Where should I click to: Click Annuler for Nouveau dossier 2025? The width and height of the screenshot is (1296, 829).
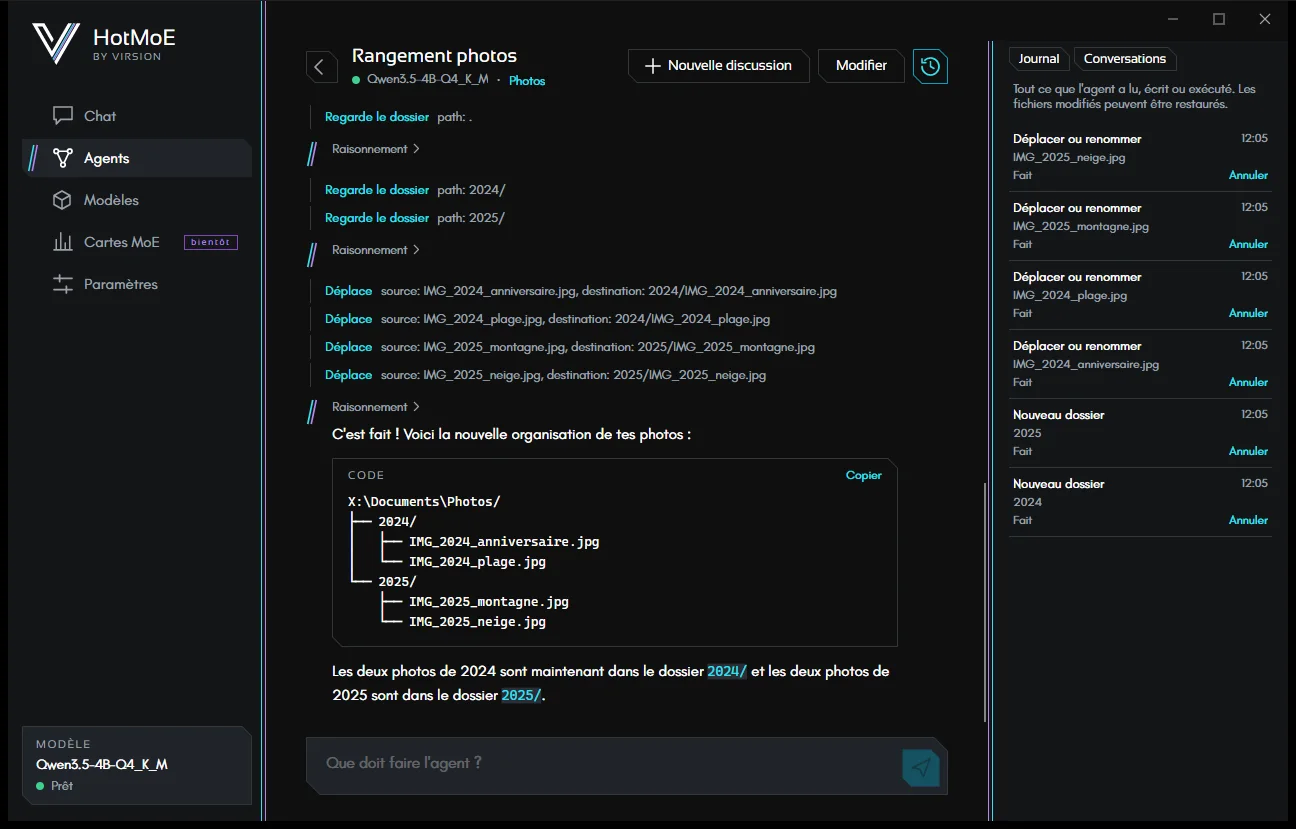click(1248, 451)
